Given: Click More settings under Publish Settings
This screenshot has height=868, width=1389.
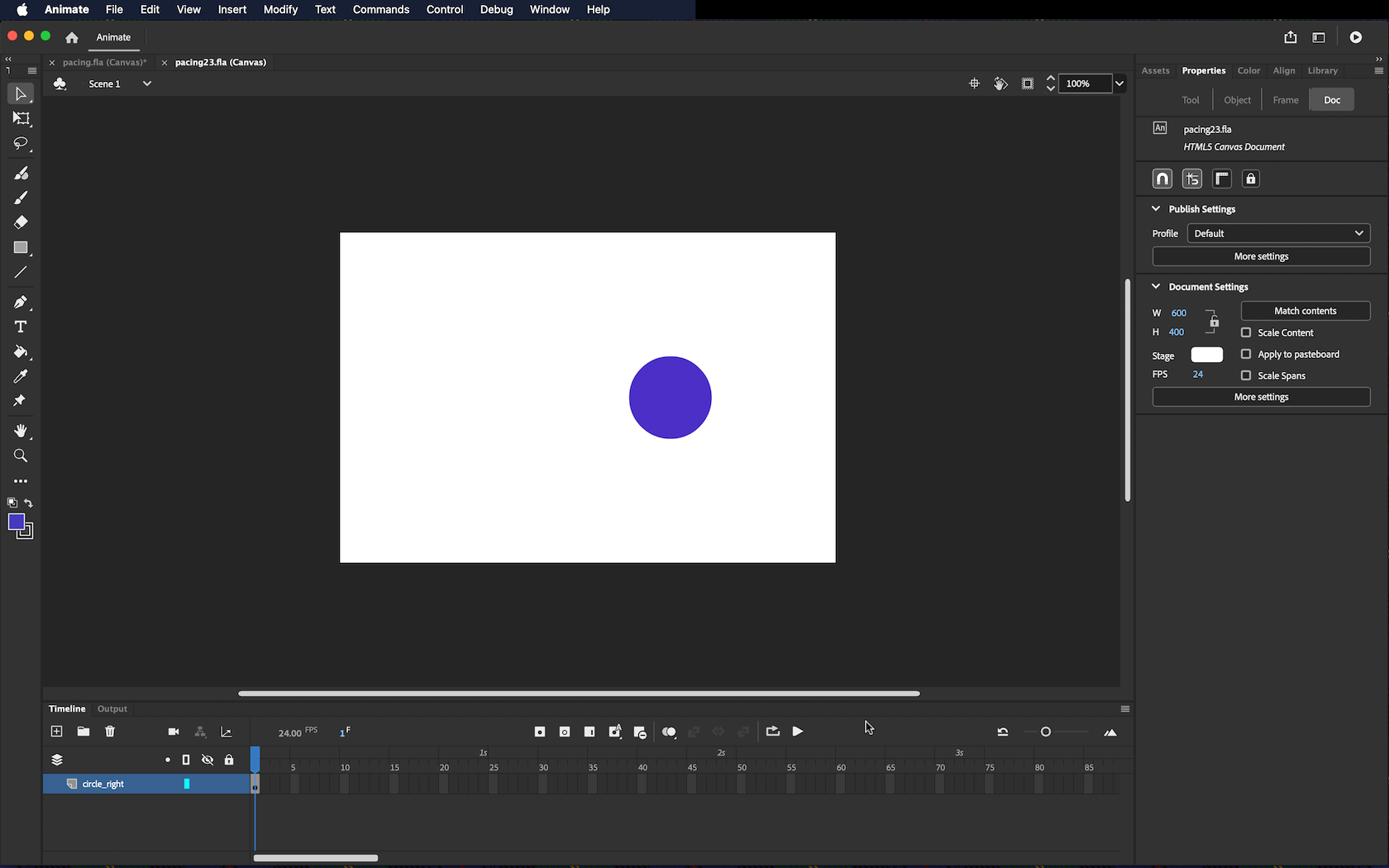Looking at the screenshot, I should point(1261,256).
